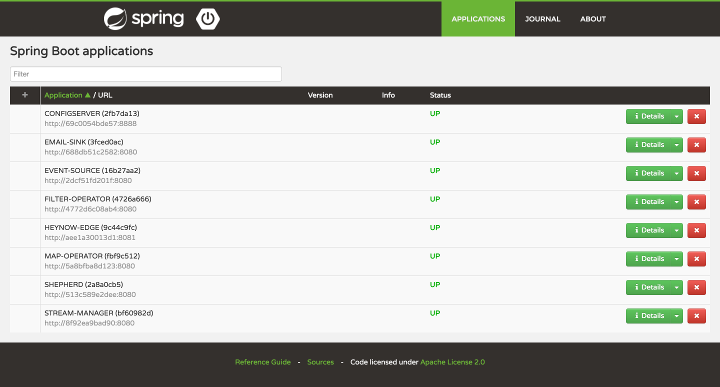Viewport: 720px width, 387px height.
Task: Expand Details dropdown arrow for CONFIGSERVER
Action: point(676,117)
